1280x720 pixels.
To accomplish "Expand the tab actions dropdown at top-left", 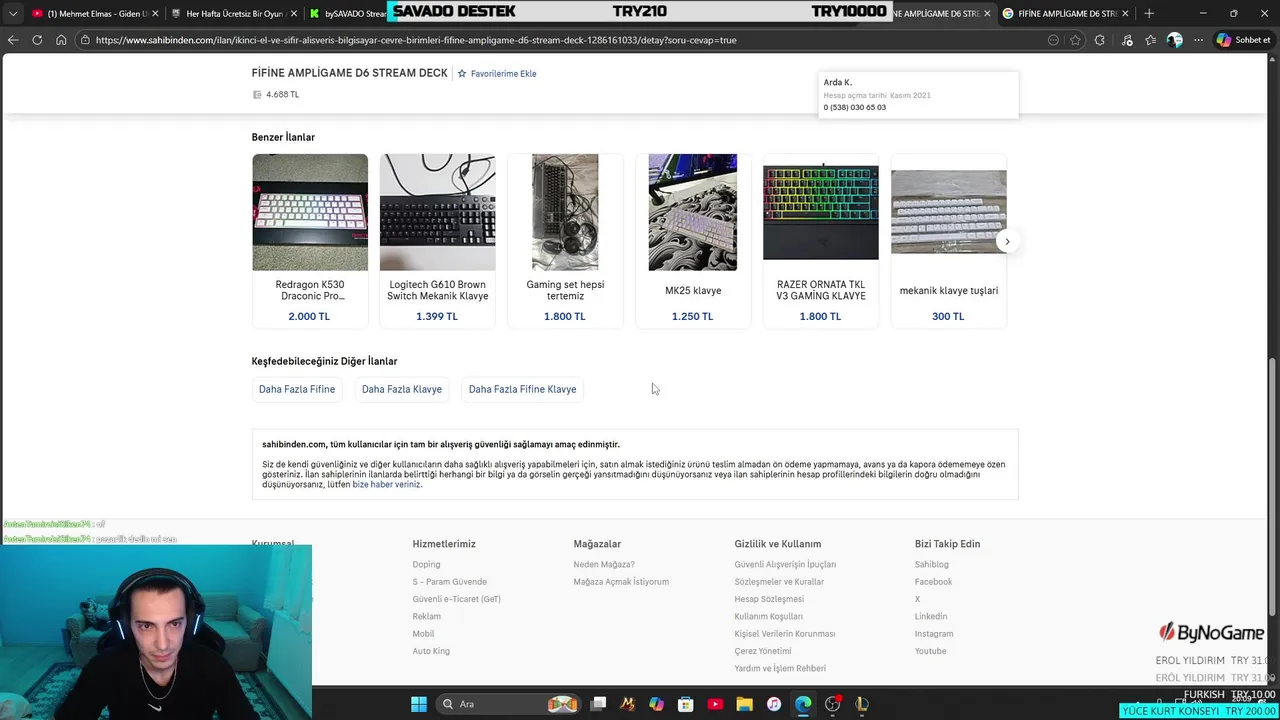I will (13, 13).
